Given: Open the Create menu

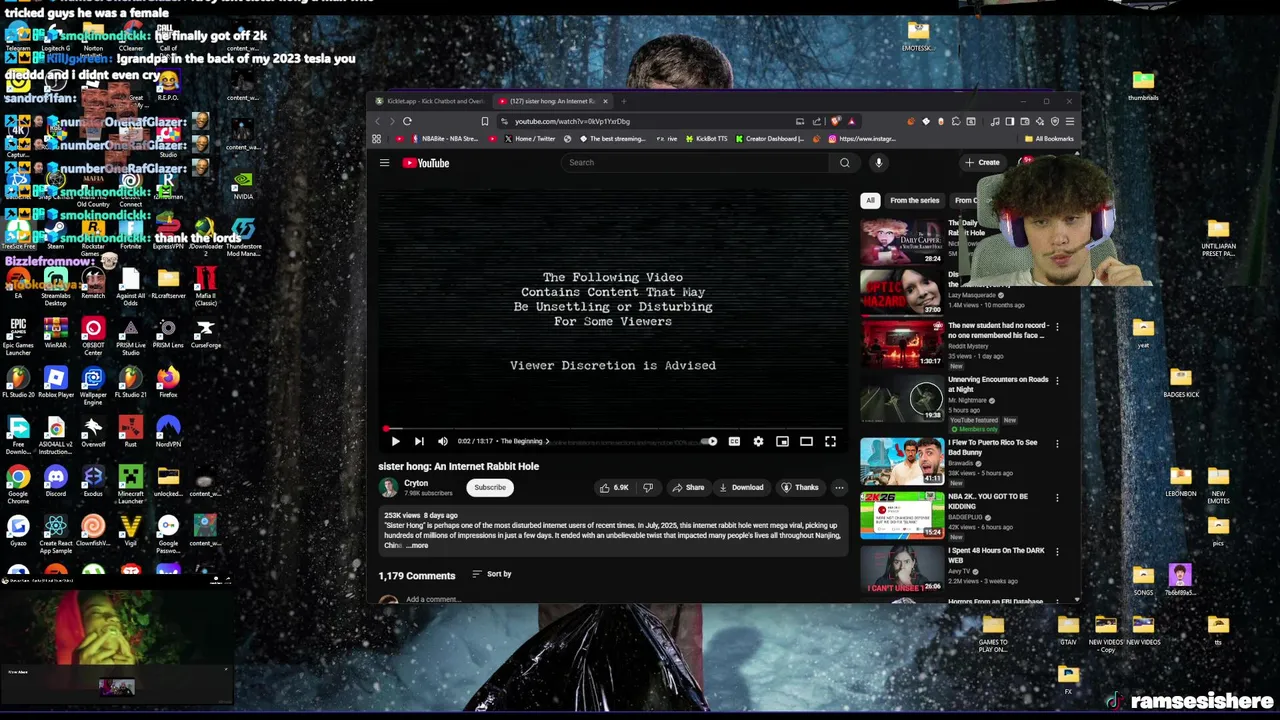Looking at the screenshot, I should (982, 162).
